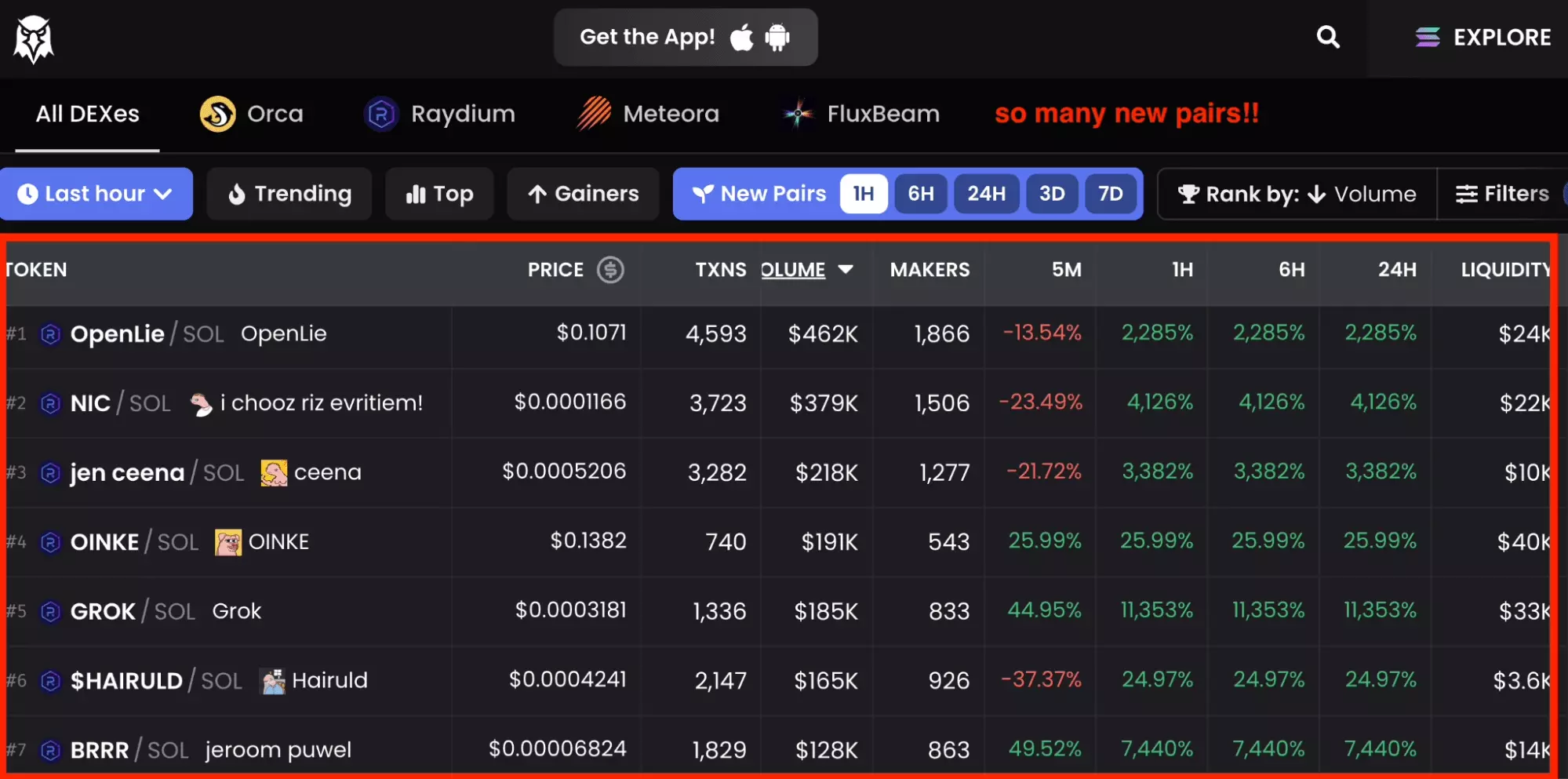Click the Apple app store icon
The width and height of the screenshot is (1568, 779).
[741, 37]
